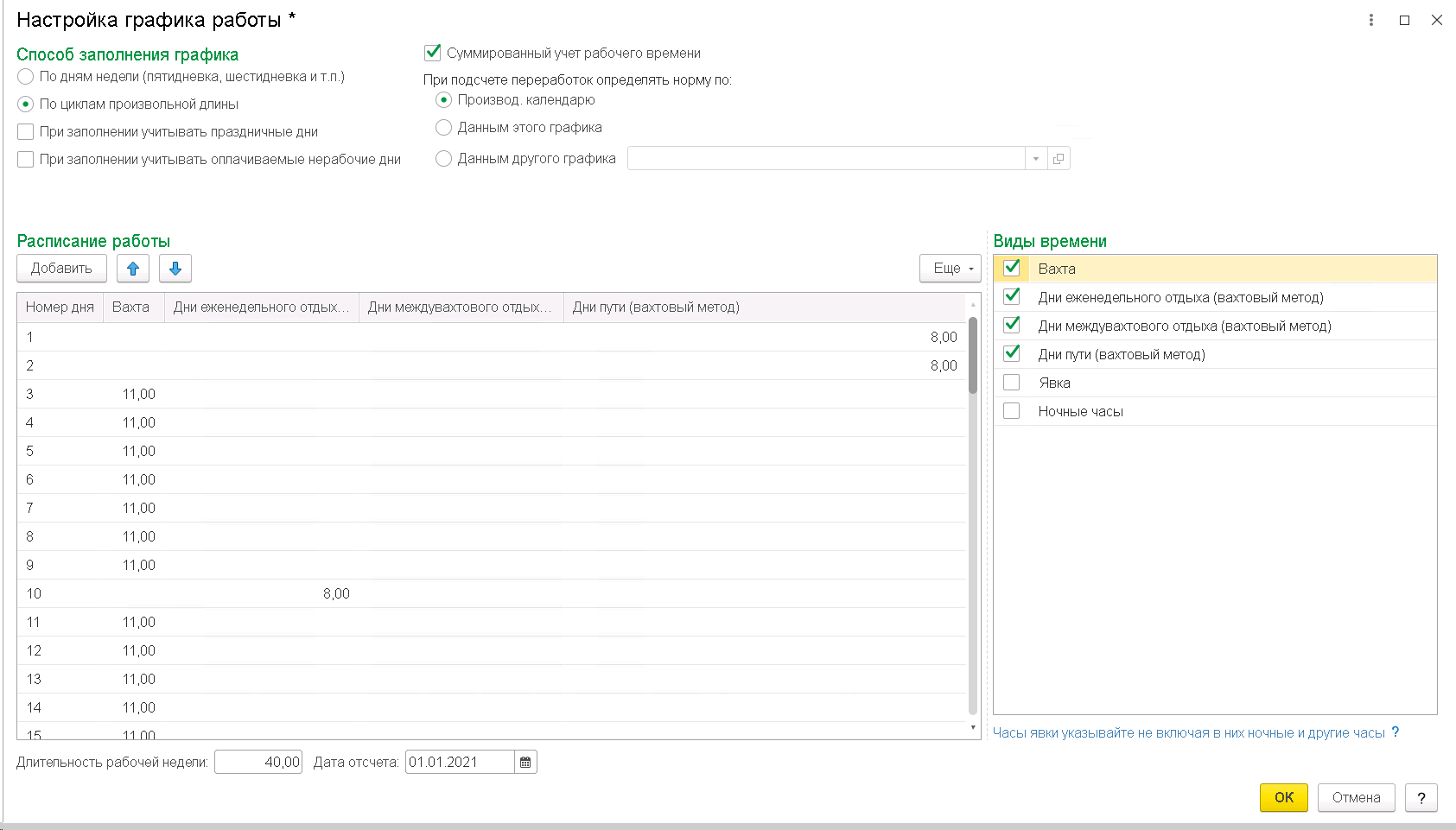
Task: Click the open-form icon beside the other schedule field
Action: (x=1059, y=159)
